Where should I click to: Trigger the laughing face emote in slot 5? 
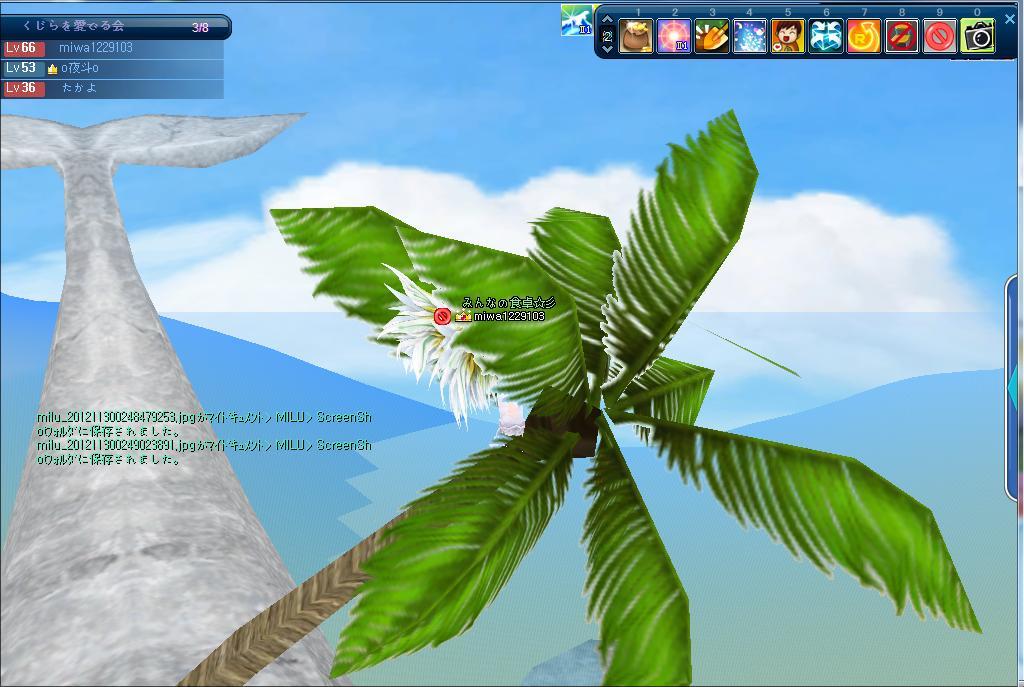pyautogui.click(x=788, y=37)
